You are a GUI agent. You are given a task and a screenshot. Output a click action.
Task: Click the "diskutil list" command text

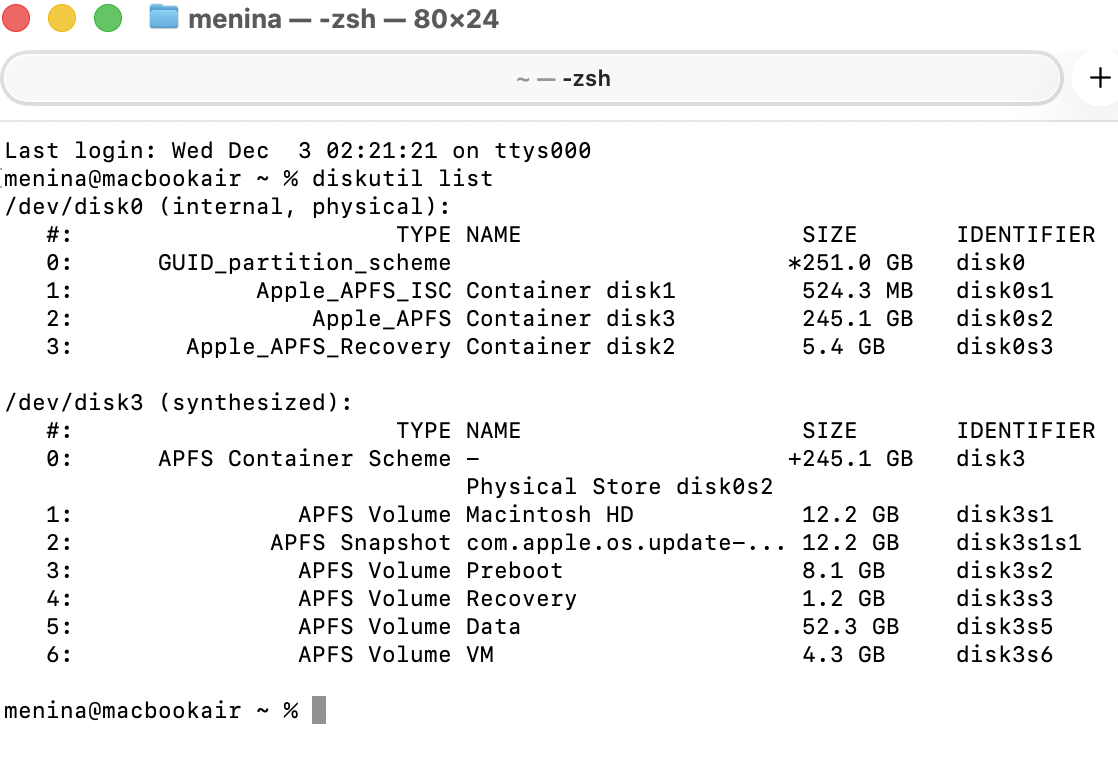click(402, 179)
